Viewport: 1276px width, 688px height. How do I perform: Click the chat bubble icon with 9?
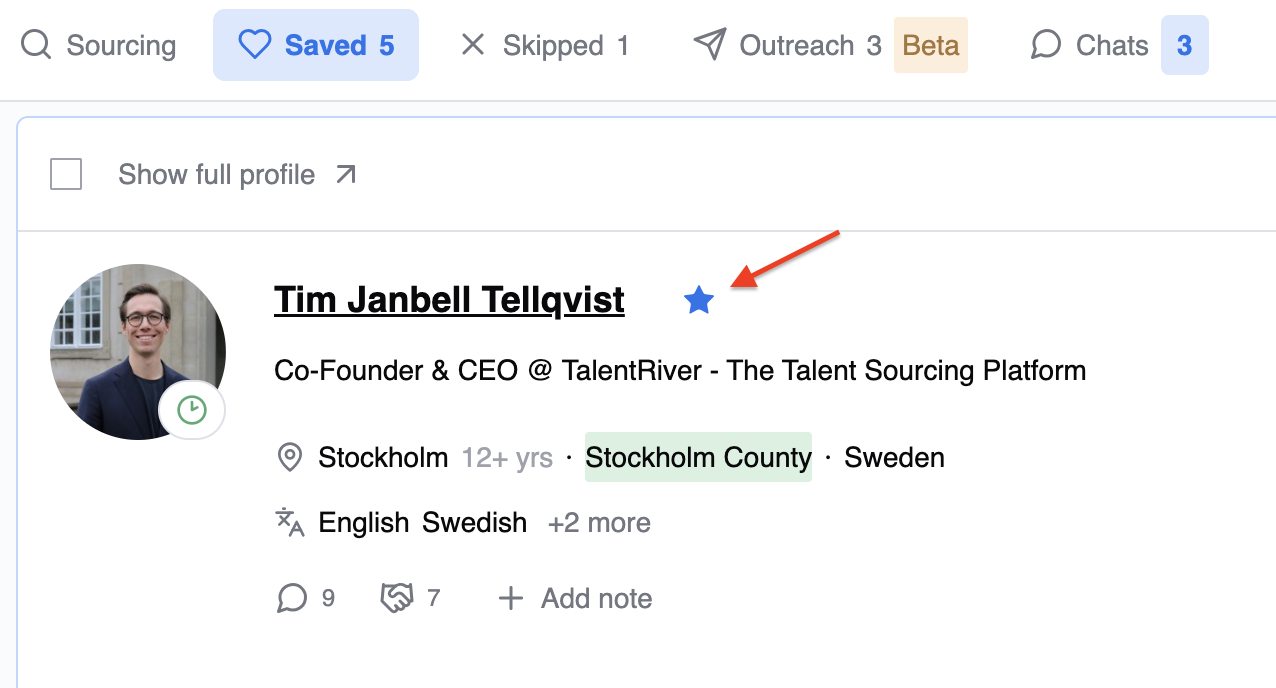[x=291, y=598]
